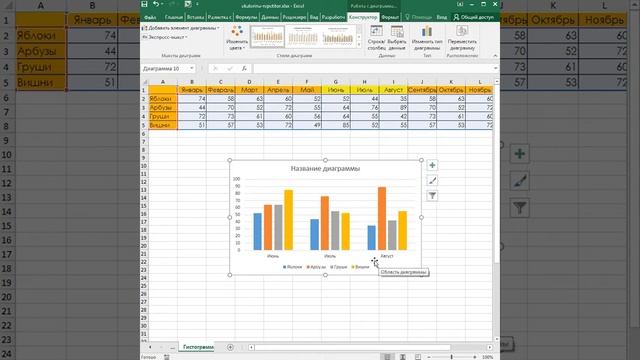Click the zoom slider handle in status bar
640x360 pixels.
coord(451,357)
